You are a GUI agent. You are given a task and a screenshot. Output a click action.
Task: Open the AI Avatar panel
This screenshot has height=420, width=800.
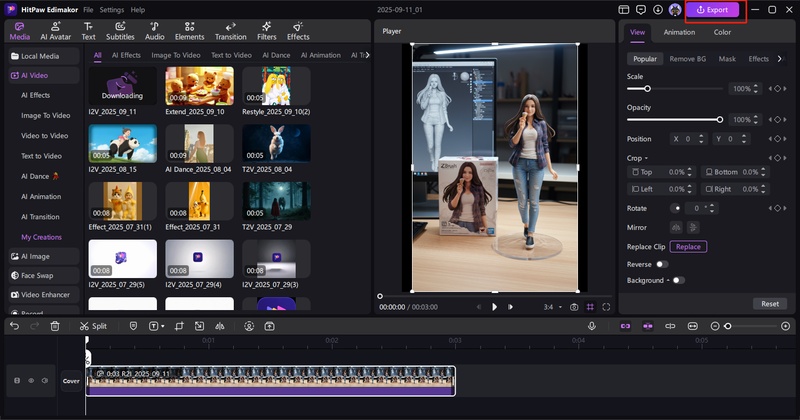(56, 31)
